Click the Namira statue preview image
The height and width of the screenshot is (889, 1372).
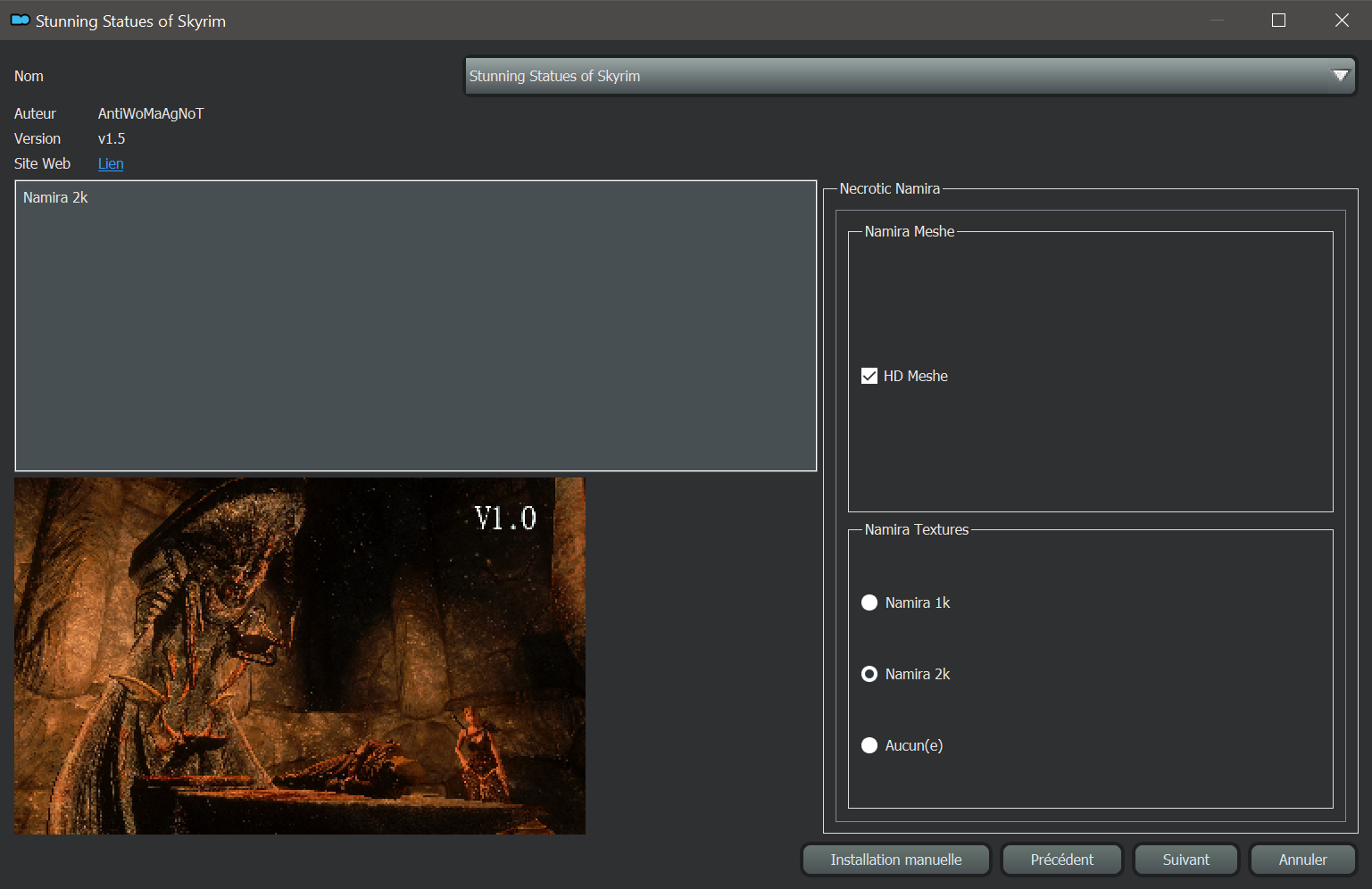(300, 656)
